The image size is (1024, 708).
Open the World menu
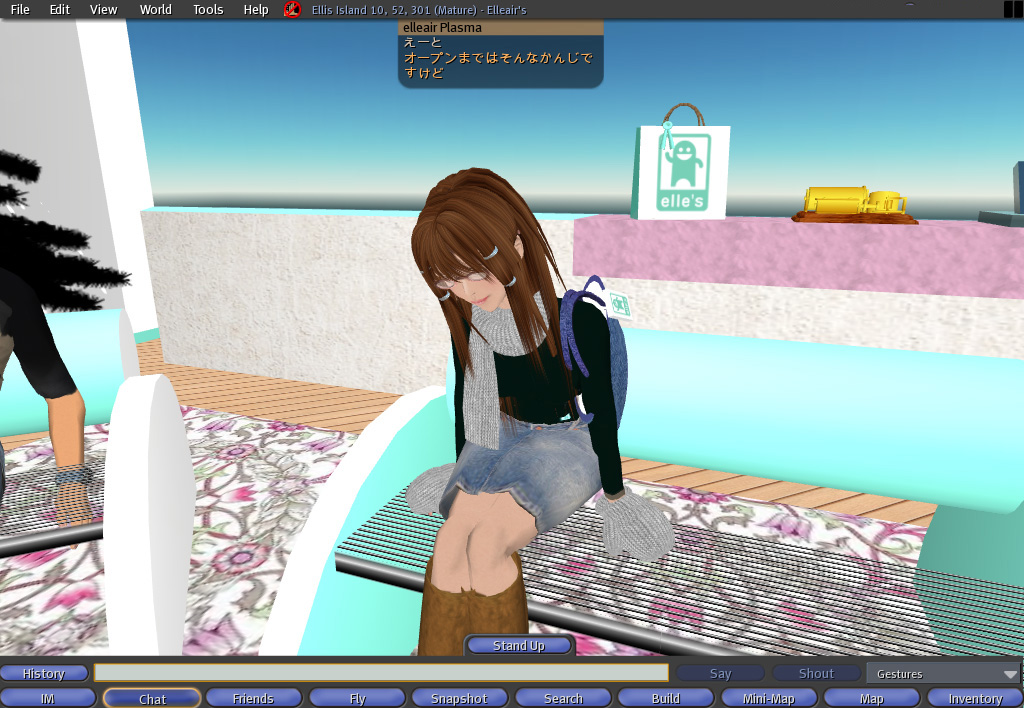(155, 10)
